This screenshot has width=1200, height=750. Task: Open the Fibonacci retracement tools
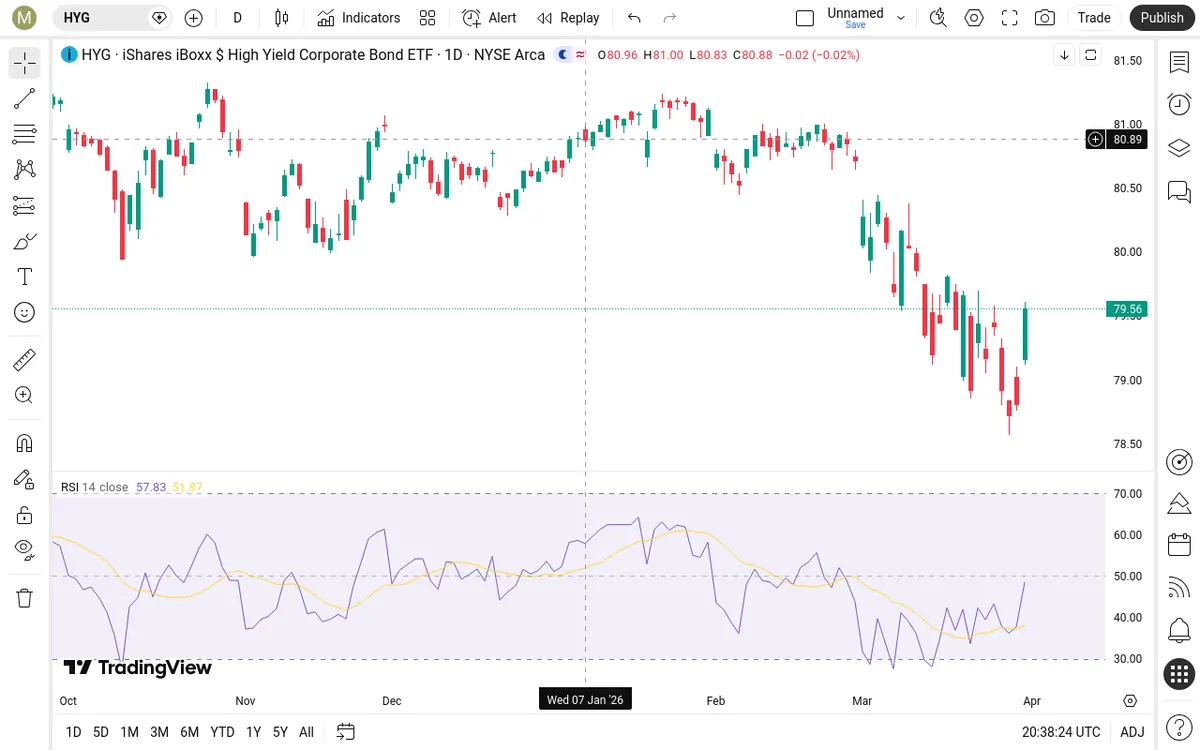click(25, 134)
